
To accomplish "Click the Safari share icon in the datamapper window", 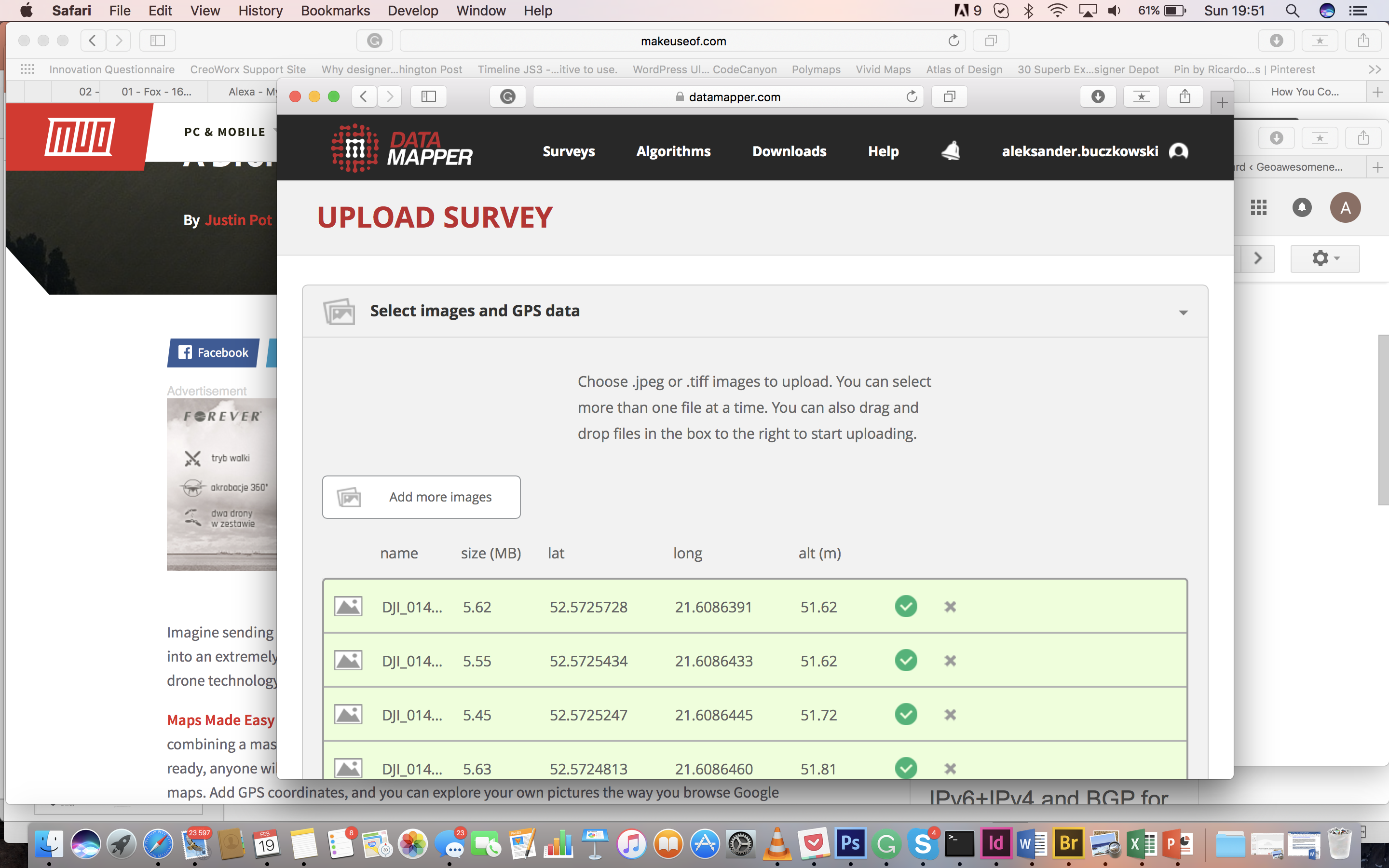I will [x=1185, y=96].
